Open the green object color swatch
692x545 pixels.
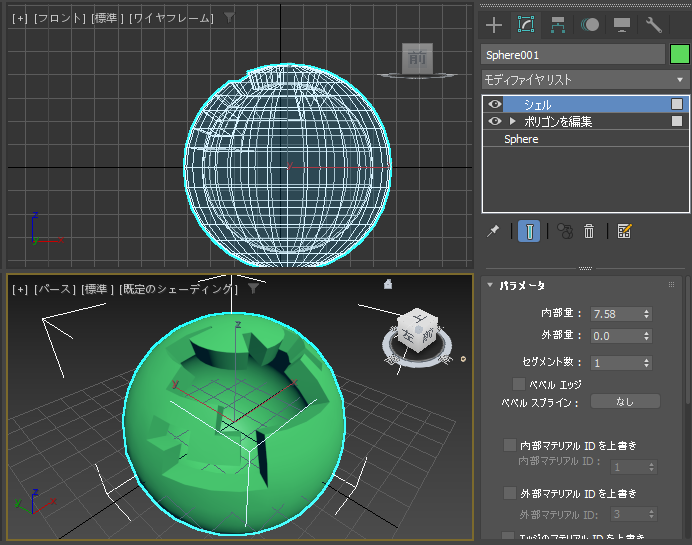click(680, 54)
